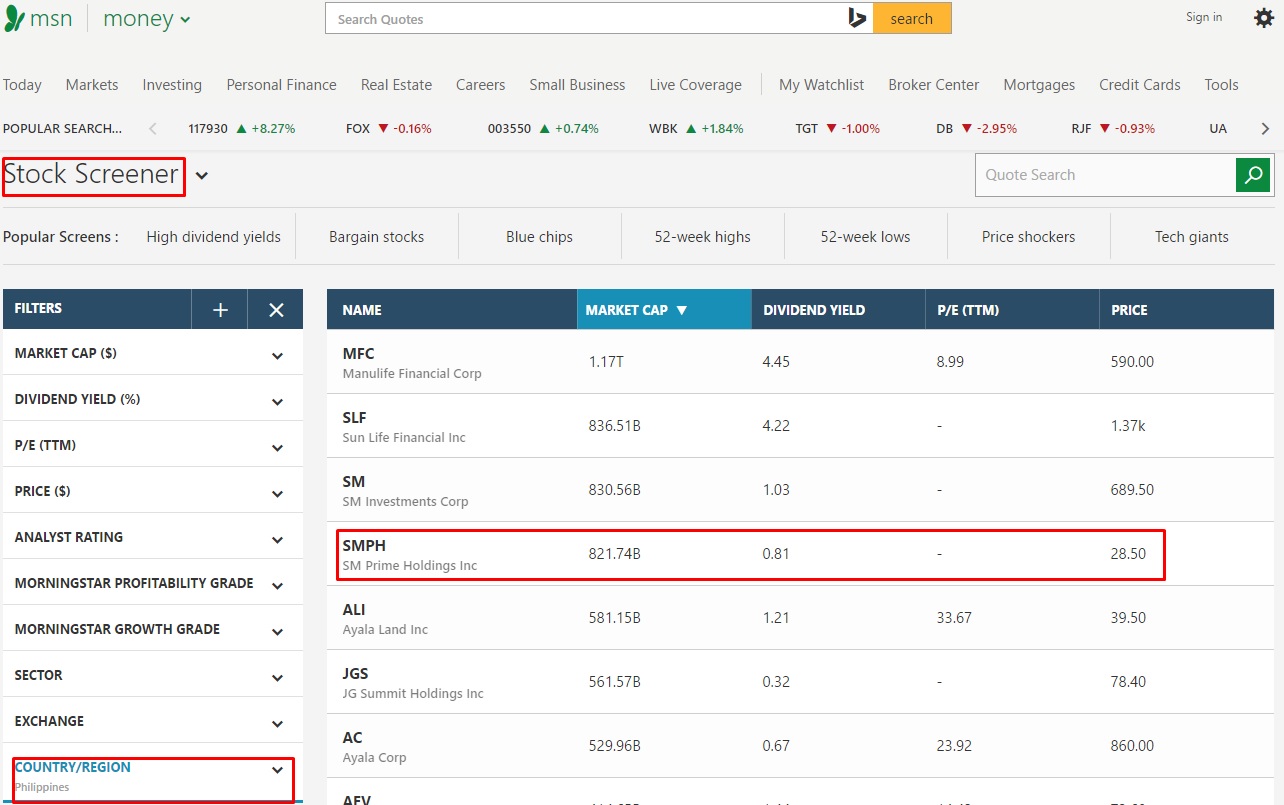Open the Credit Cards tab
This screenshot has height=805, width=1284.
coord(1140,85)
